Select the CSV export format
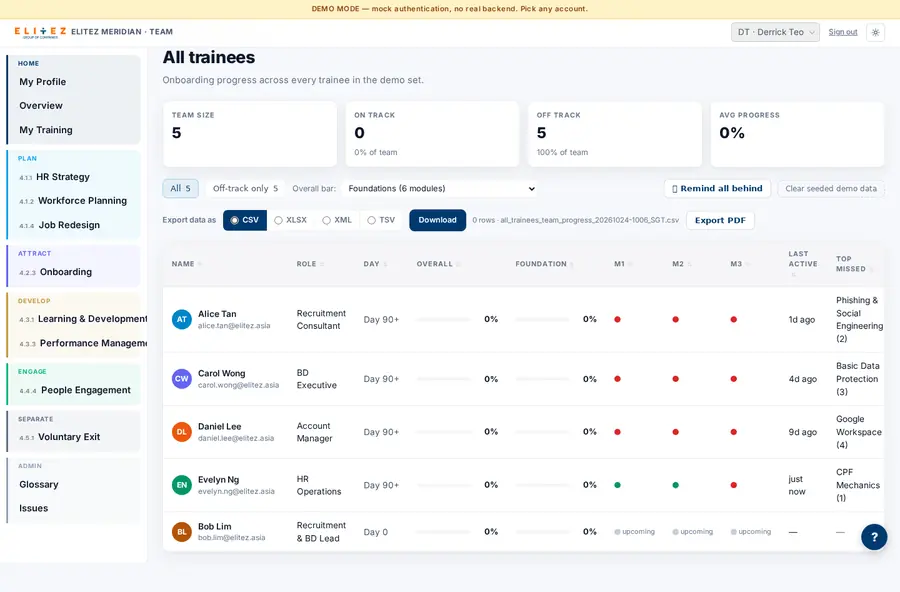900x592 pixels. (x=245, y=220)
